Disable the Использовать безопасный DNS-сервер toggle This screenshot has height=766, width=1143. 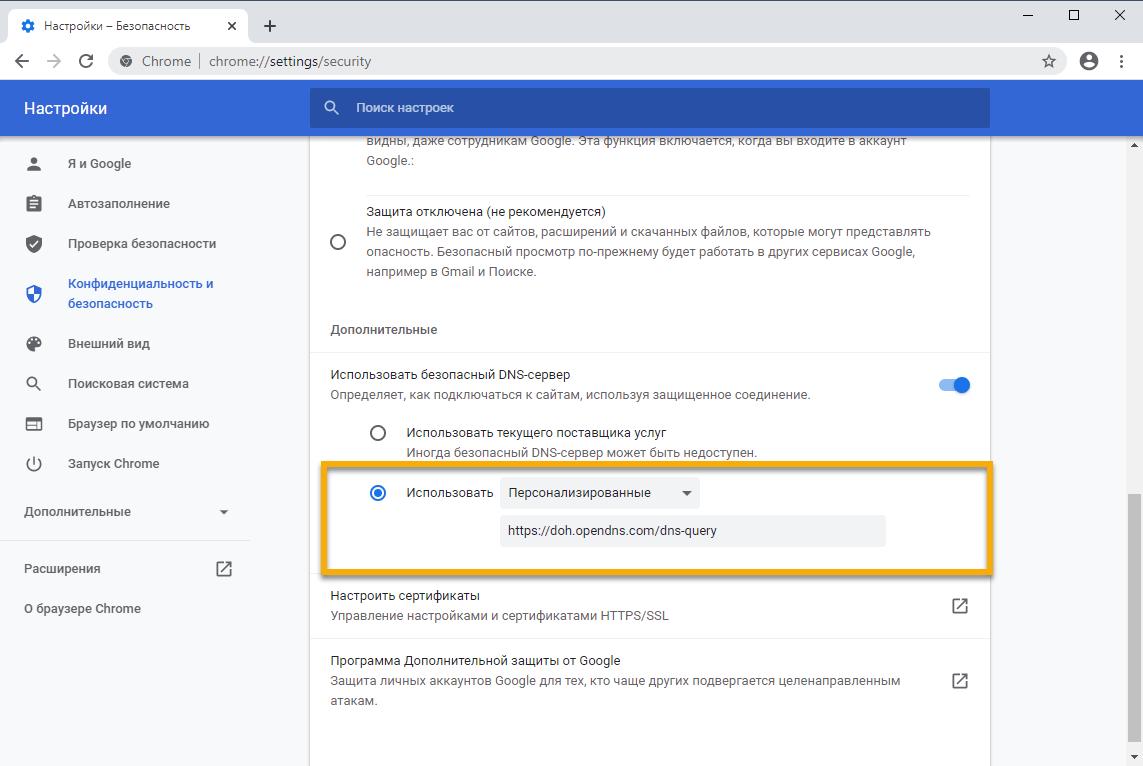954,384
